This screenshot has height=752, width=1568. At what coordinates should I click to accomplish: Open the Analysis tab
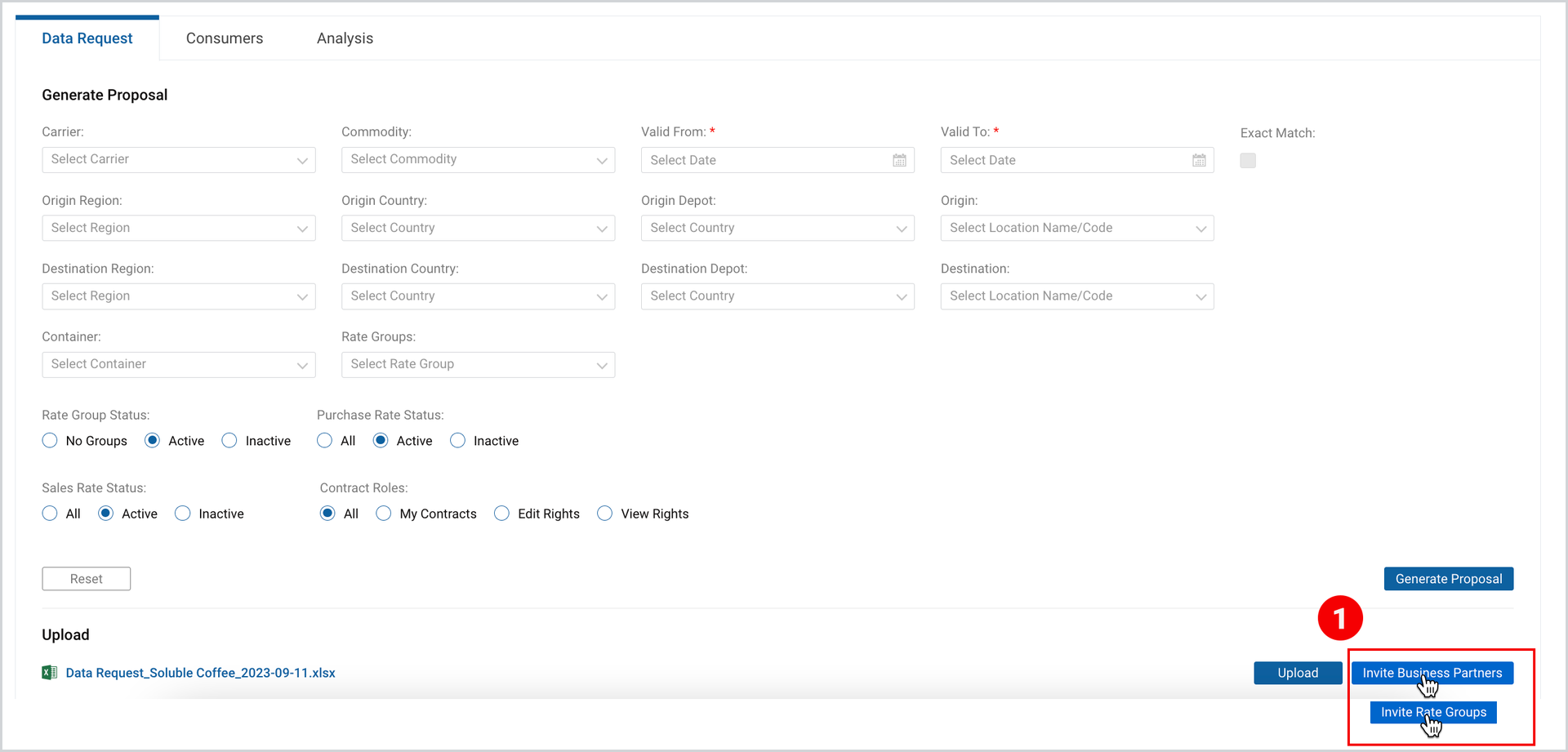345,38
